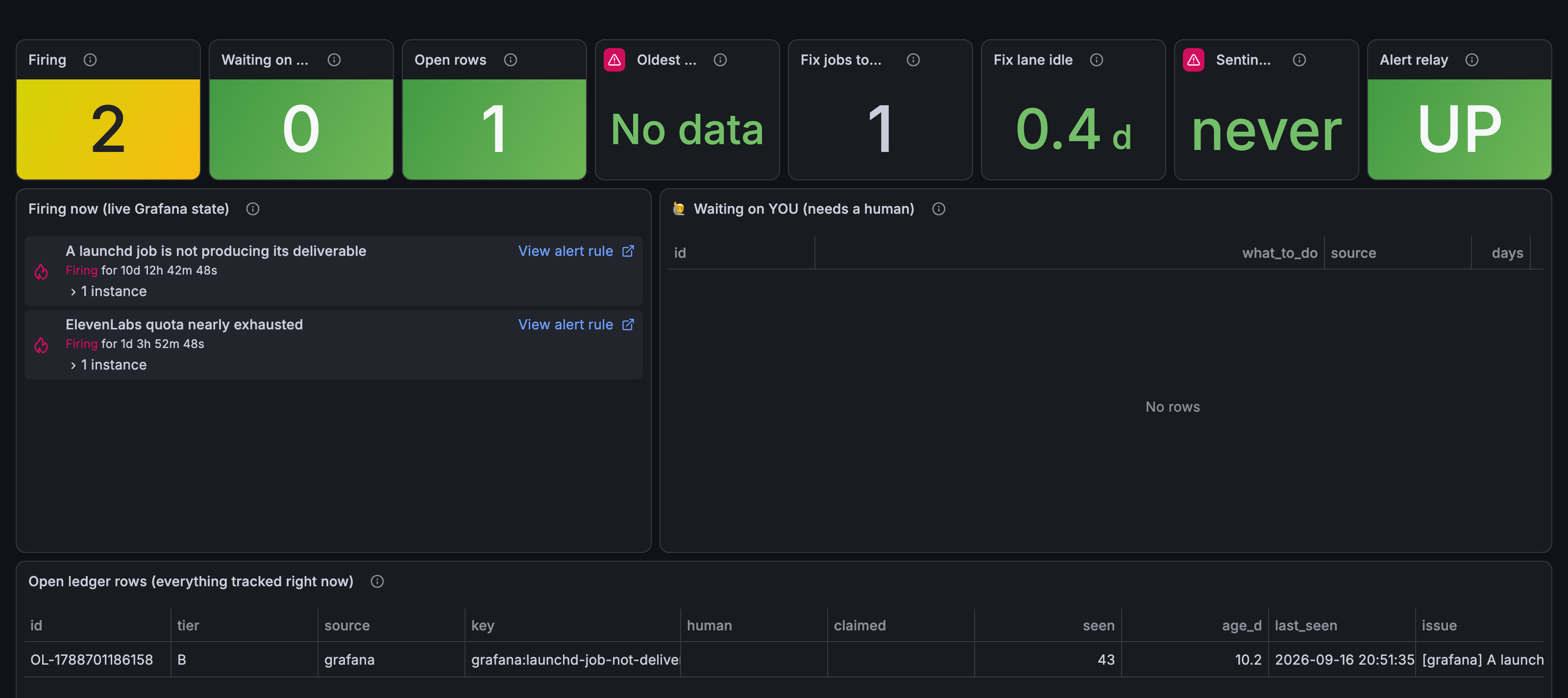Sort Waiting table by what_to_do column

(x=1279, y=253)
